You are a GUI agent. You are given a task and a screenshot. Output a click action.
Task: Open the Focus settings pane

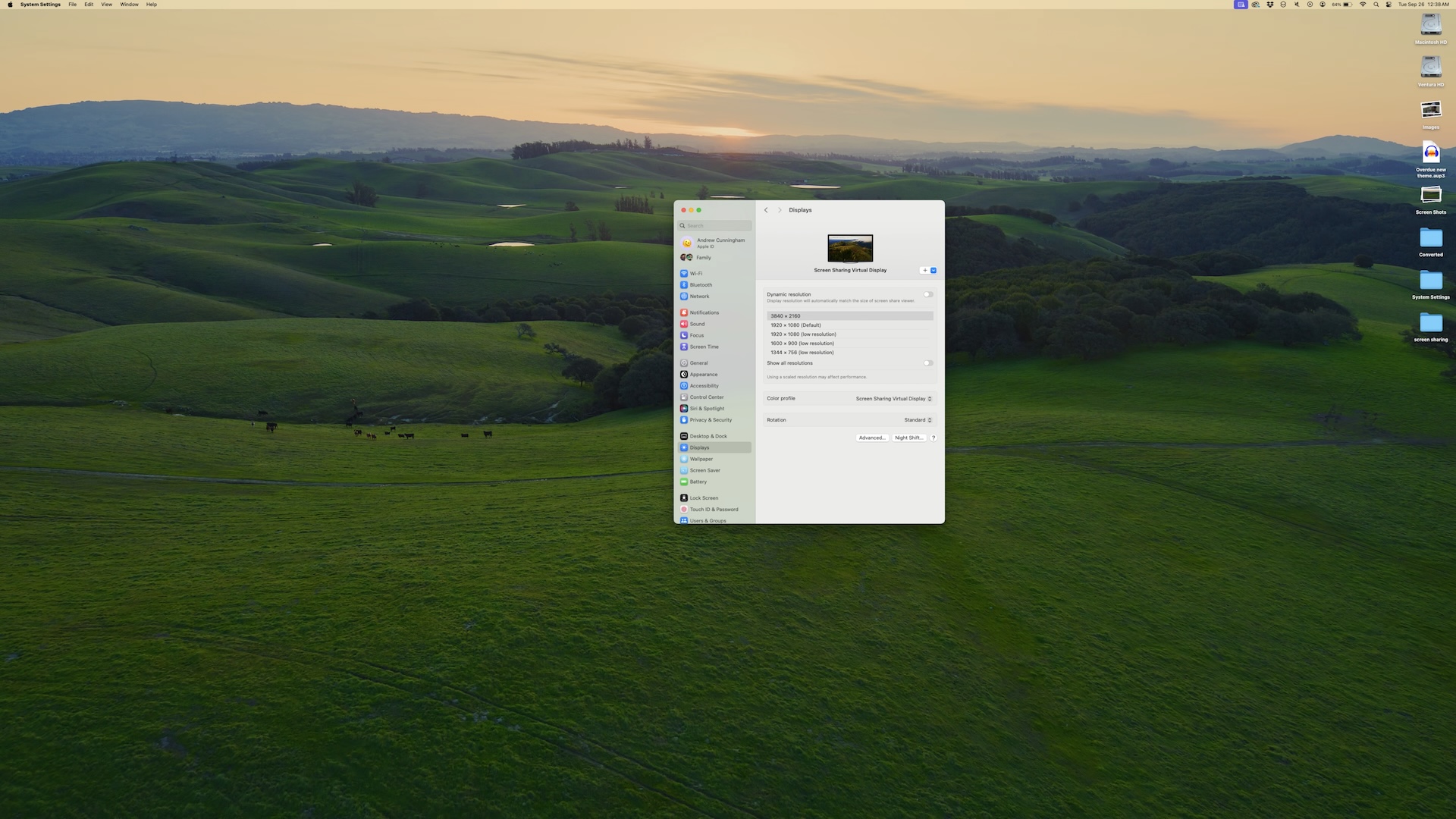(x=696, y=335)
